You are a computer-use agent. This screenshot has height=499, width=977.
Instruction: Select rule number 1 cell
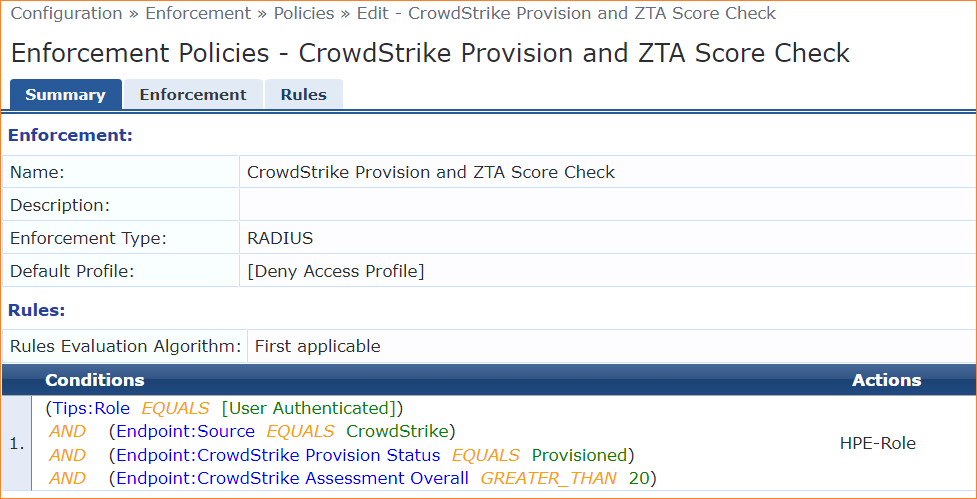pyautogui.click(x=17, y=444)
